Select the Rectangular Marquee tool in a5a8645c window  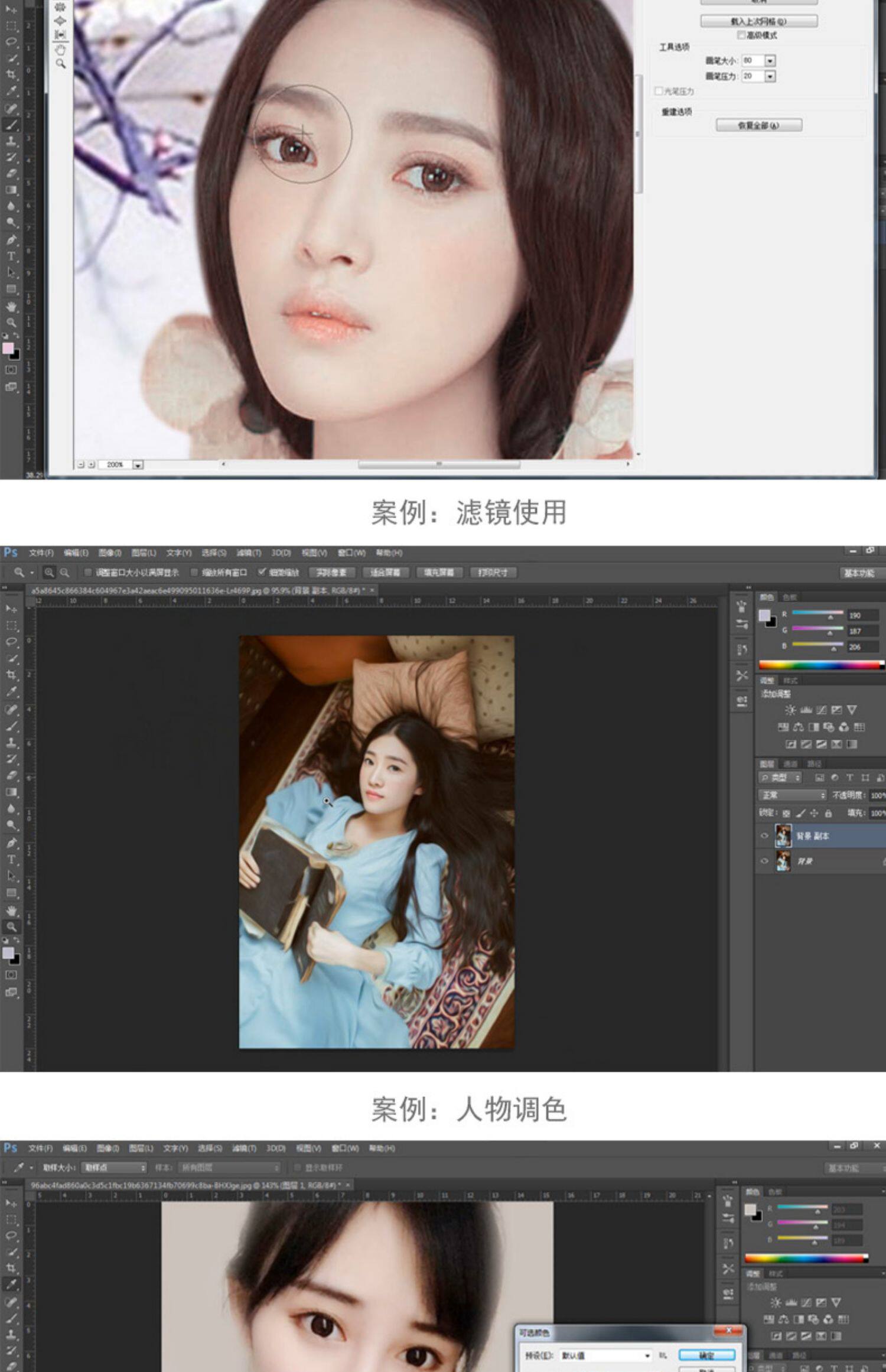click(11, 625)
